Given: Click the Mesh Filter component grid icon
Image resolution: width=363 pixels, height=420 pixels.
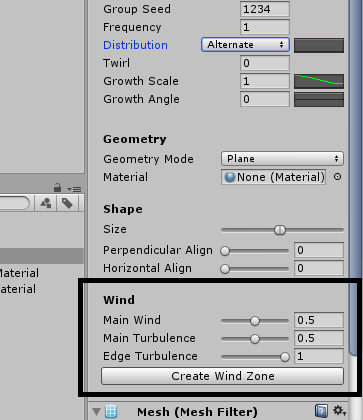Looking at the screenshot, I should coord(111,411).
